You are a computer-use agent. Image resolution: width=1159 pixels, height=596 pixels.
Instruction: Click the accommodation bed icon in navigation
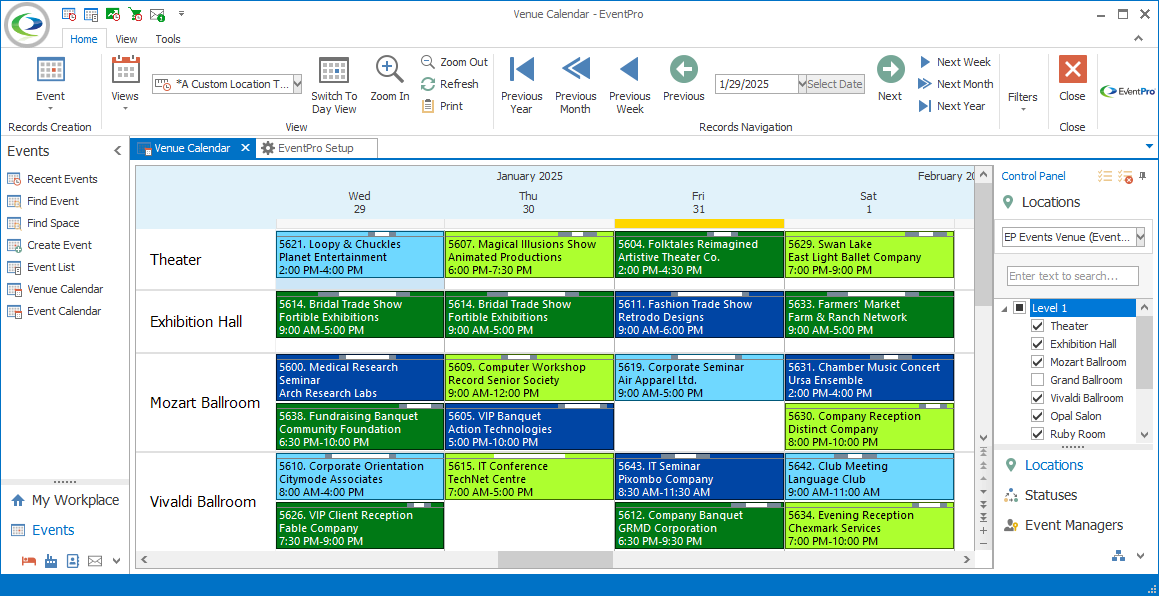pos(29,561)
